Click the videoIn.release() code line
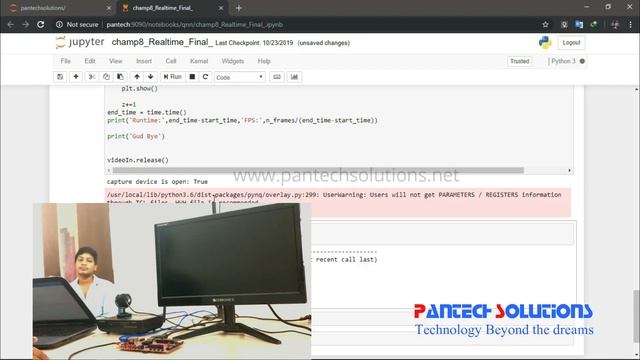 [x=138, y=160]
